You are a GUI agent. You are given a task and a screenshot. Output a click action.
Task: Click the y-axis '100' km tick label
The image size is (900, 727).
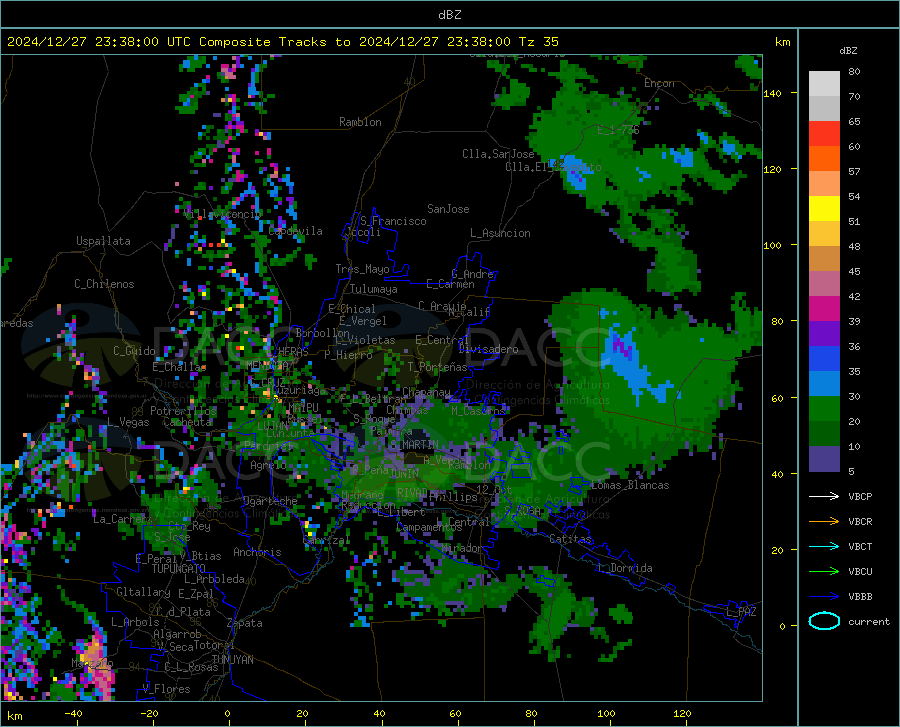click(x=773, y=245)
